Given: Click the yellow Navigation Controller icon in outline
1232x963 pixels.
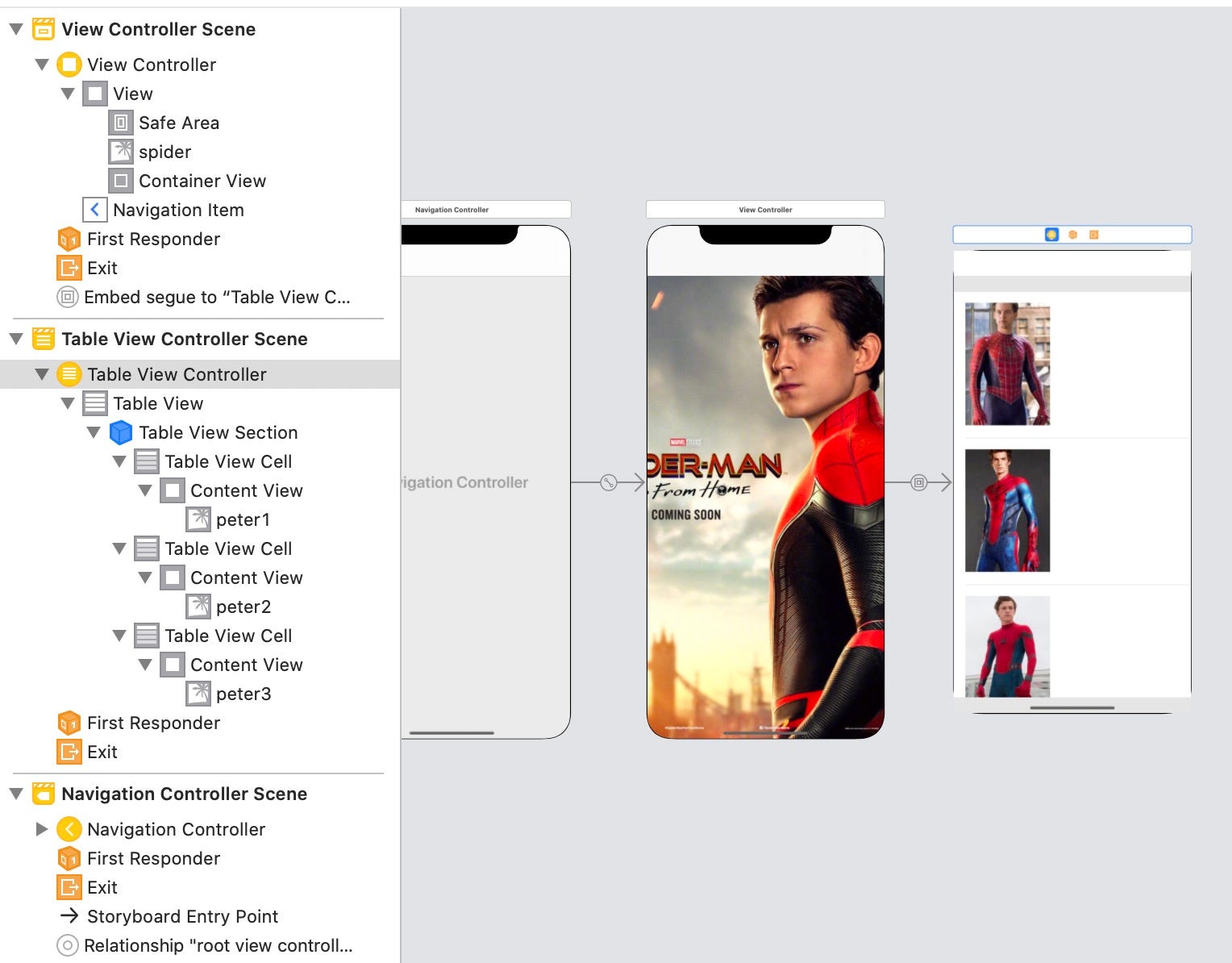Looking at the screenshot, I should [69, 829].
